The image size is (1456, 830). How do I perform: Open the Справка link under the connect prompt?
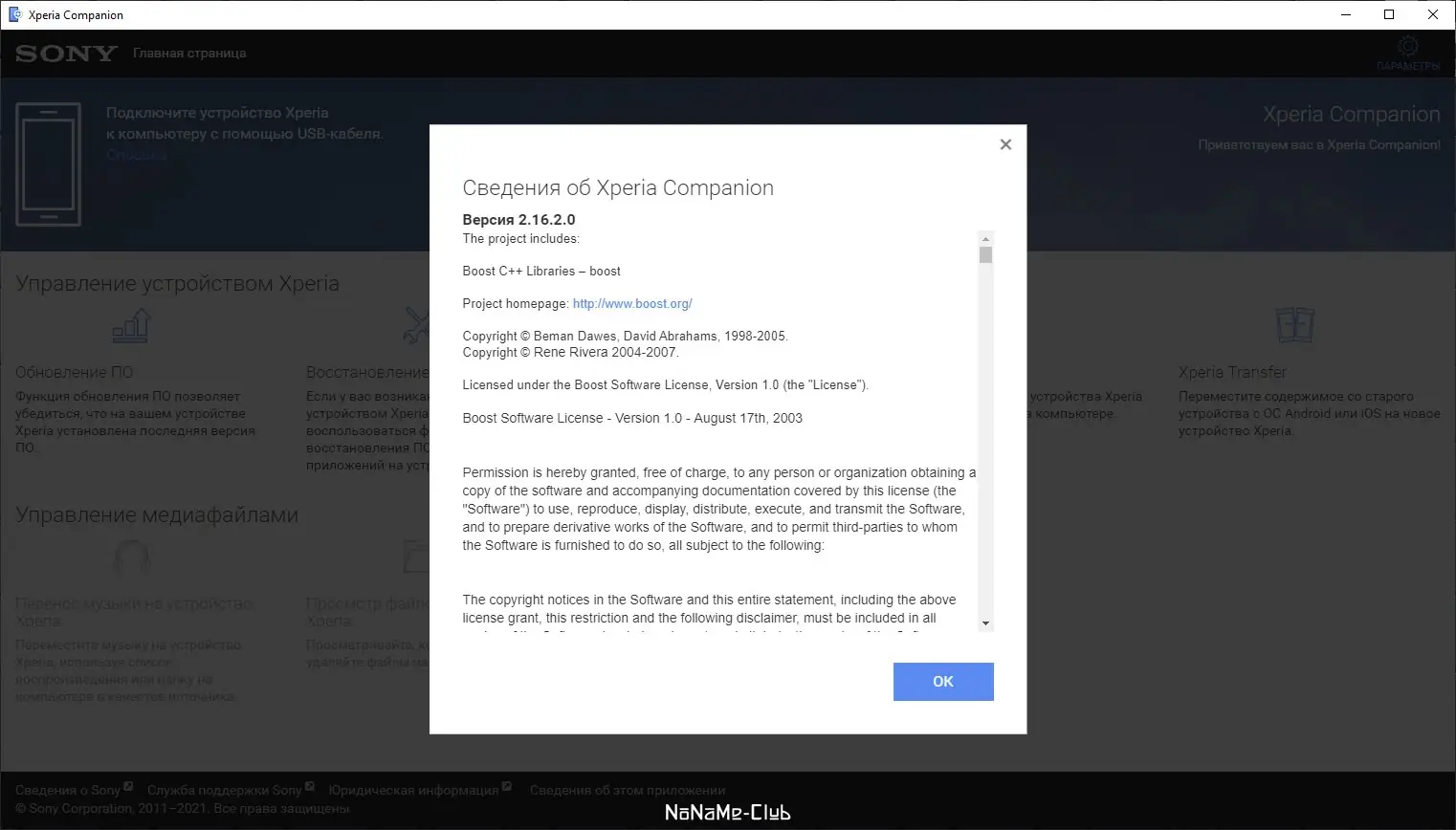coord(137,155)
